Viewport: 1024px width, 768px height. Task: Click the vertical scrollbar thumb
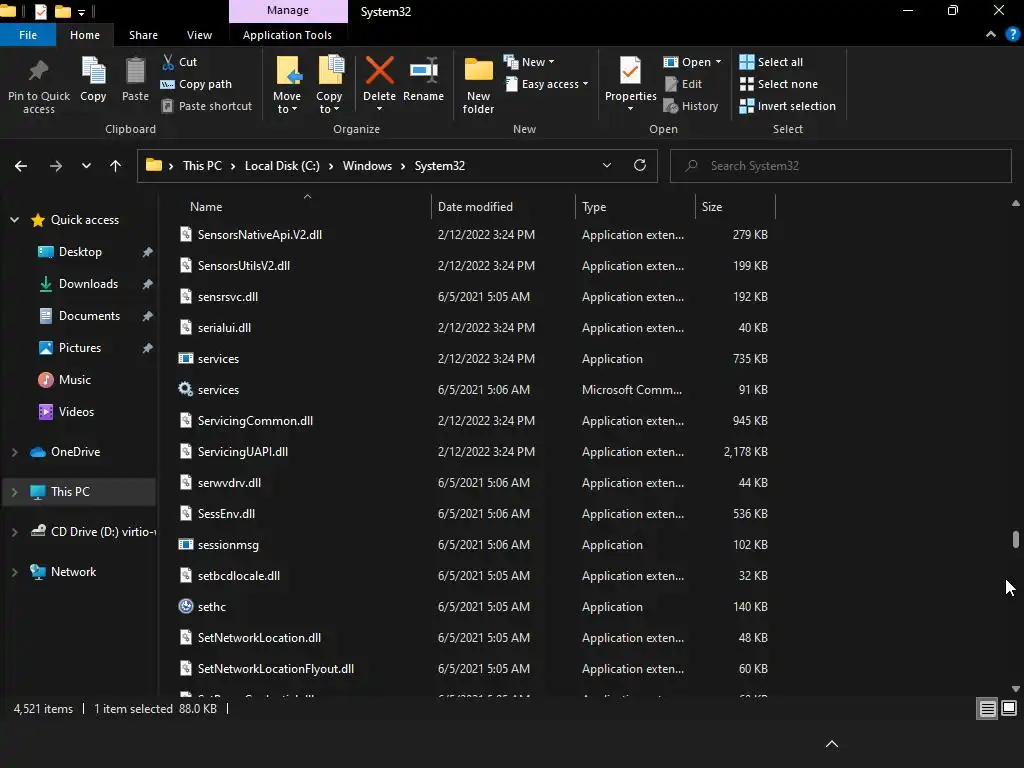click(1016, 539)
